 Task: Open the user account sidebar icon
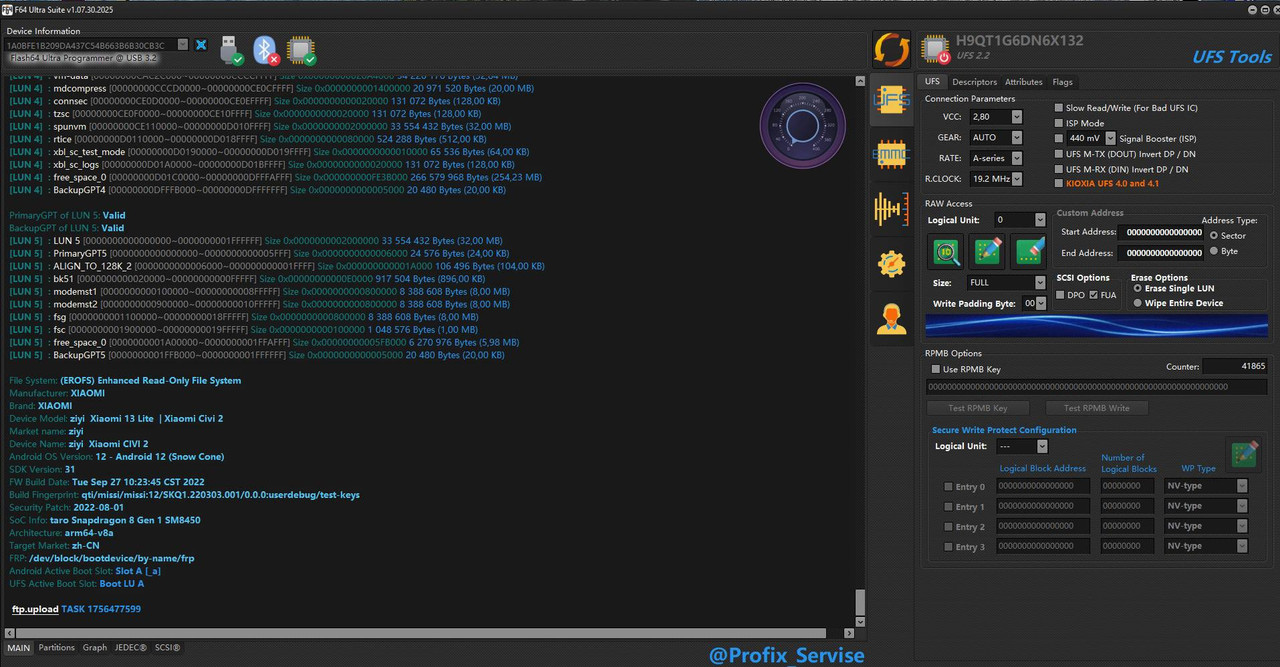pyautogui.click(x=891, y=317)
